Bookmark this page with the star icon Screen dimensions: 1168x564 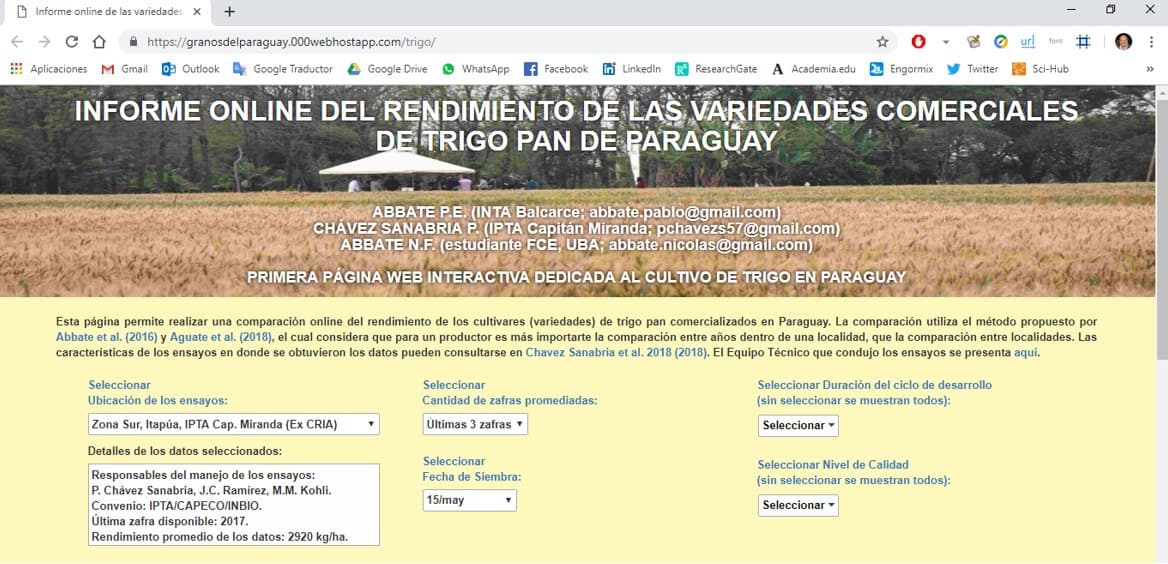tap(882, 42)
